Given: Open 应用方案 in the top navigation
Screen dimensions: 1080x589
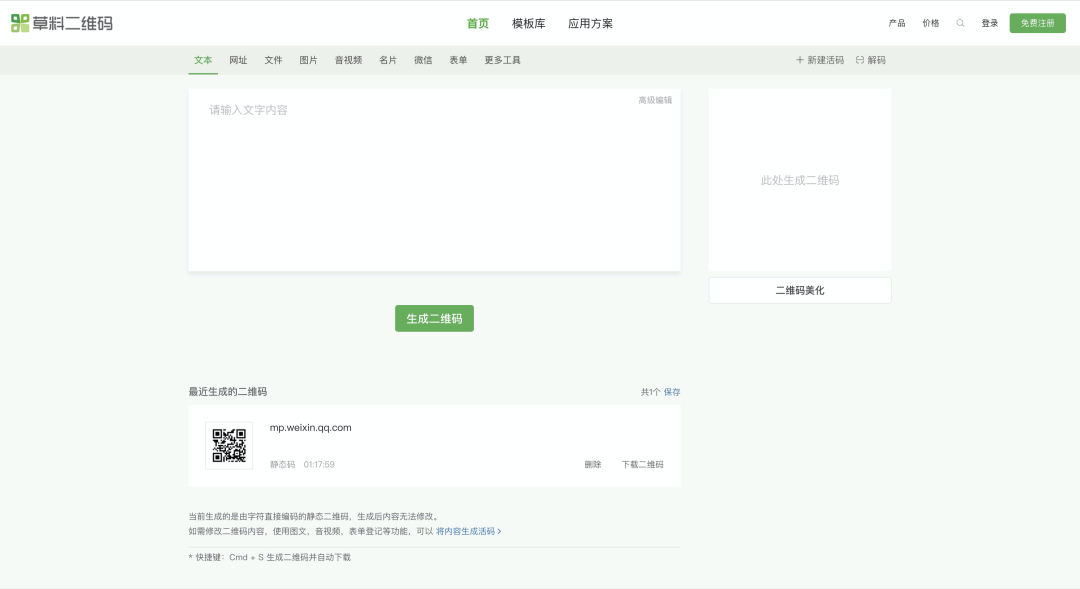Looking at the screenshot, I should pyautogui.click(x=590, y=23).
